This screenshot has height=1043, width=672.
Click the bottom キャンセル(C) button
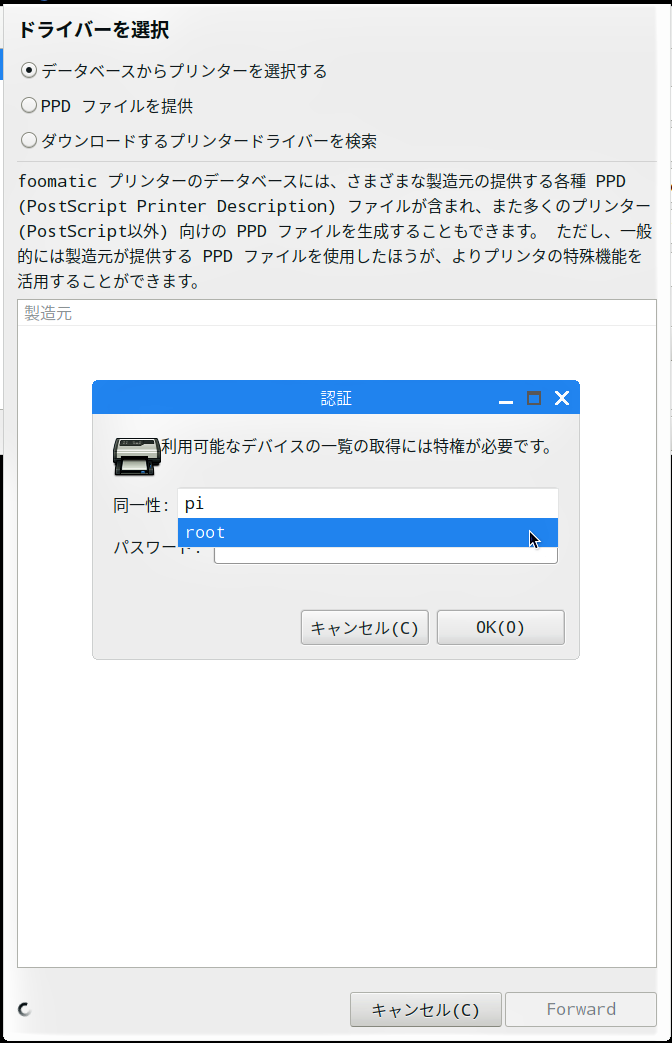click(x=426, y=1010)
